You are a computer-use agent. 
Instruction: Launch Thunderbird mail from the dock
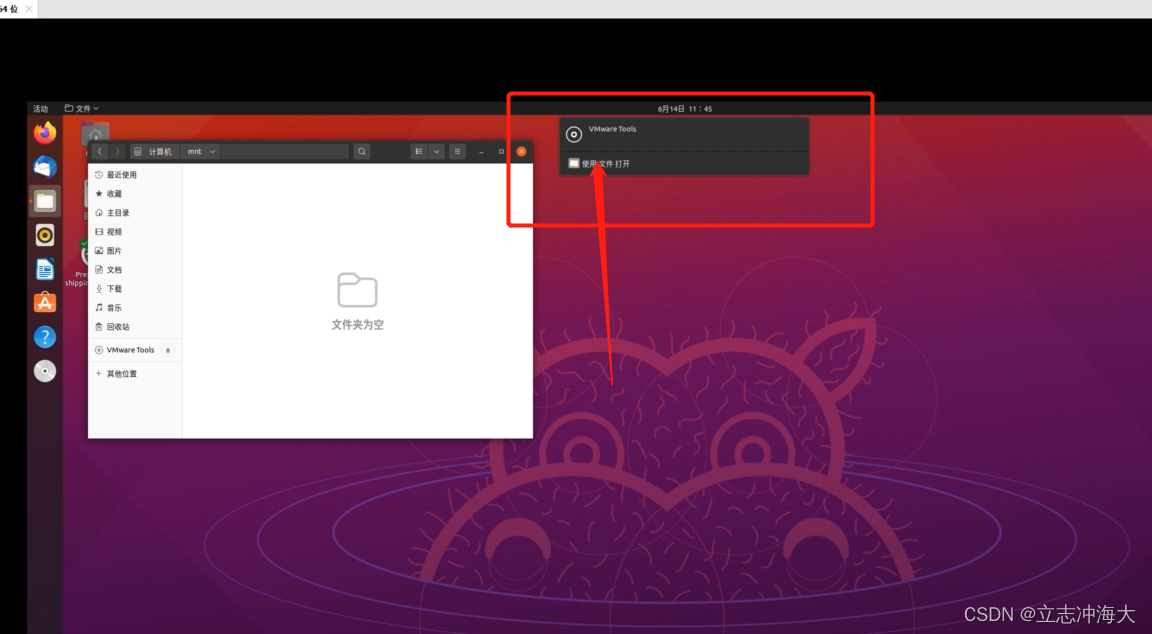pyautogui.click(x=45, y=167)
